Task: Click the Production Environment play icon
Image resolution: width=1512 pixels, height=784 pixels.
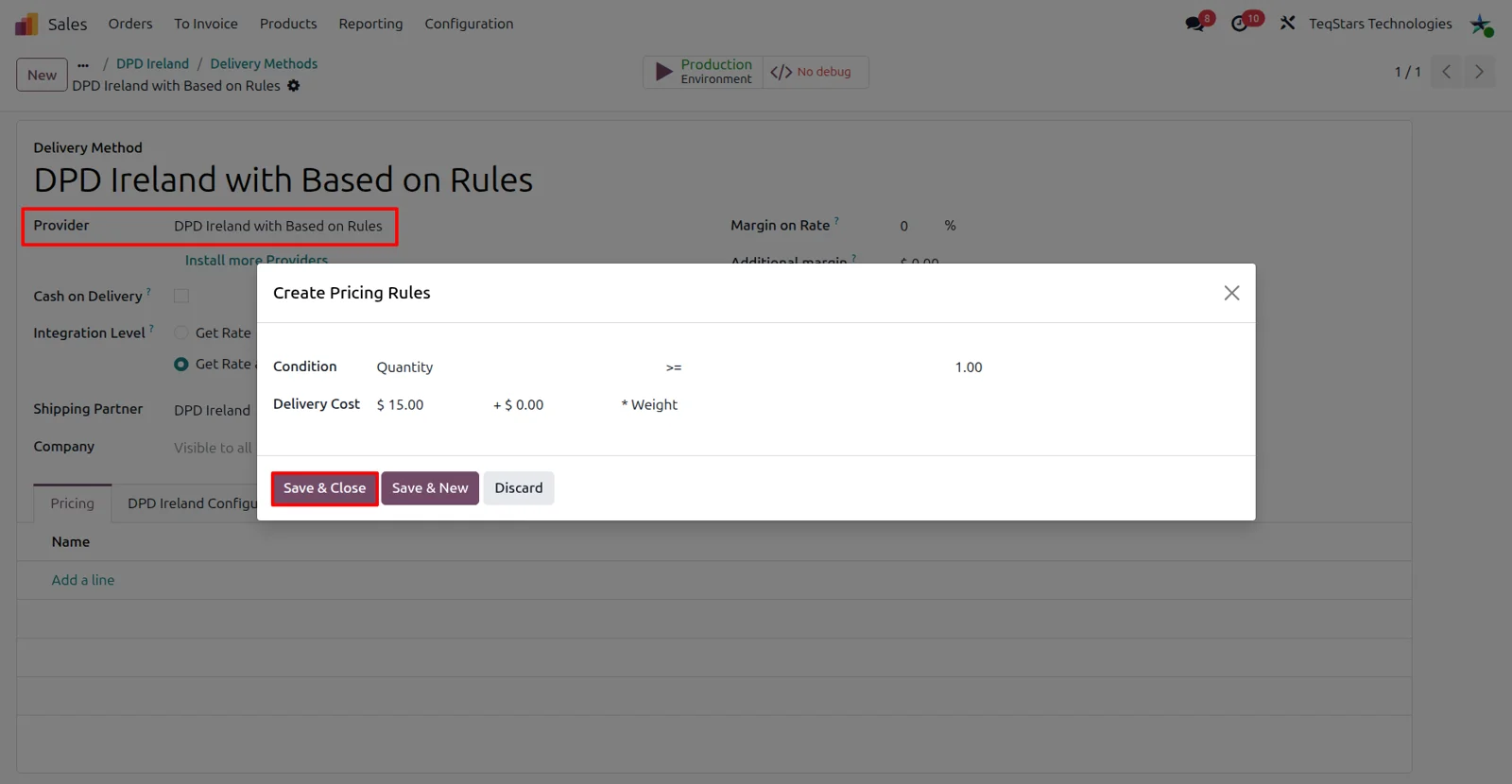Action: (664, 72)
